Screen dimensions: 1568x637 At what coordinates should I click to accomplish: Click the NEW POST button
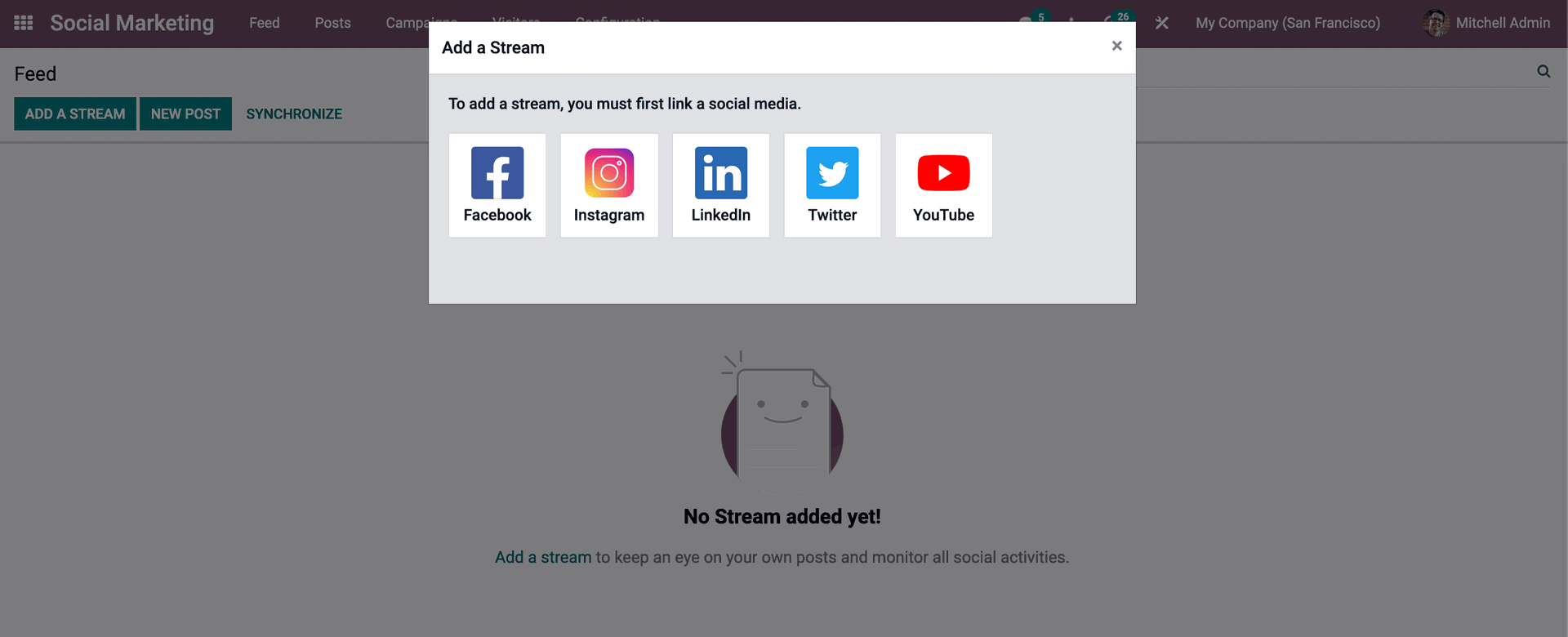[x=185, y=114]
